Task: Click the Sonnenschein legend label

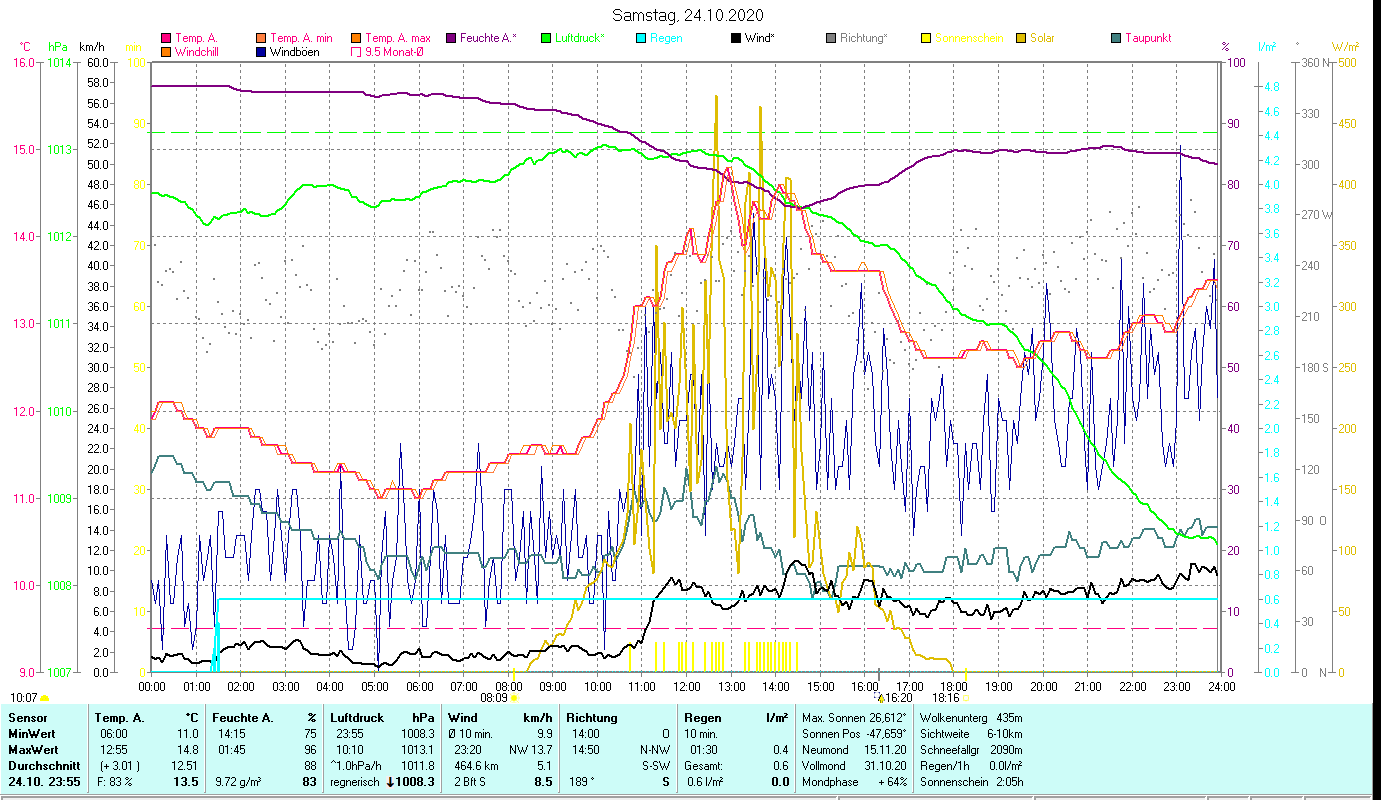Action: click(968, 38)
